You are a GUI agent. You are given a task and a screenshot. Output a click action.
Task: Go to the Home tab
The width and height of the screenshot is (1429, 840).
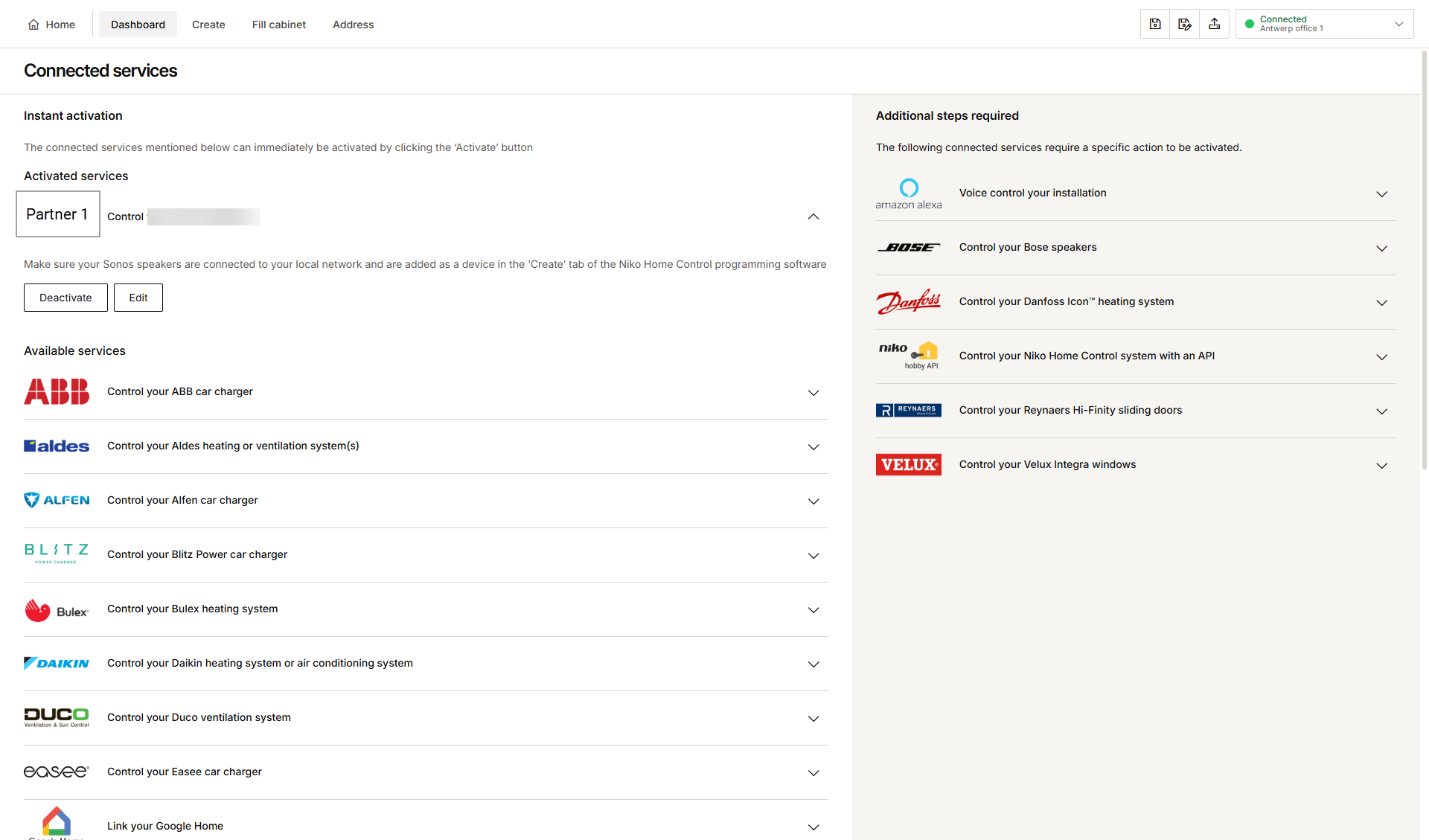pos(51,25)
